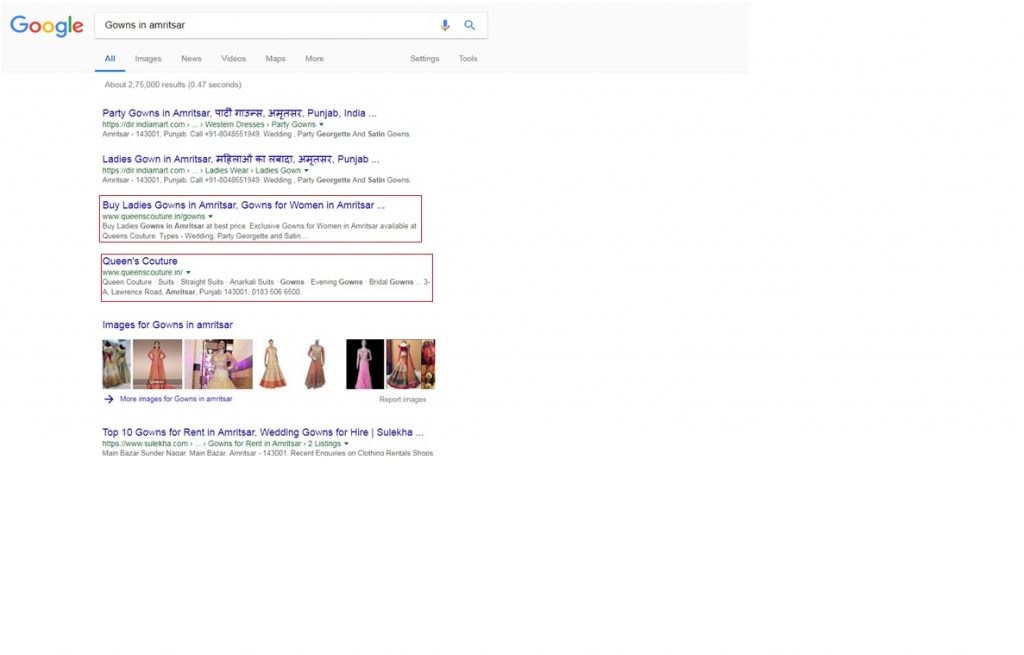The image size is (1024, 655).
Task: Open the orange gown on runway thumbnail
Action: point(157,364)
